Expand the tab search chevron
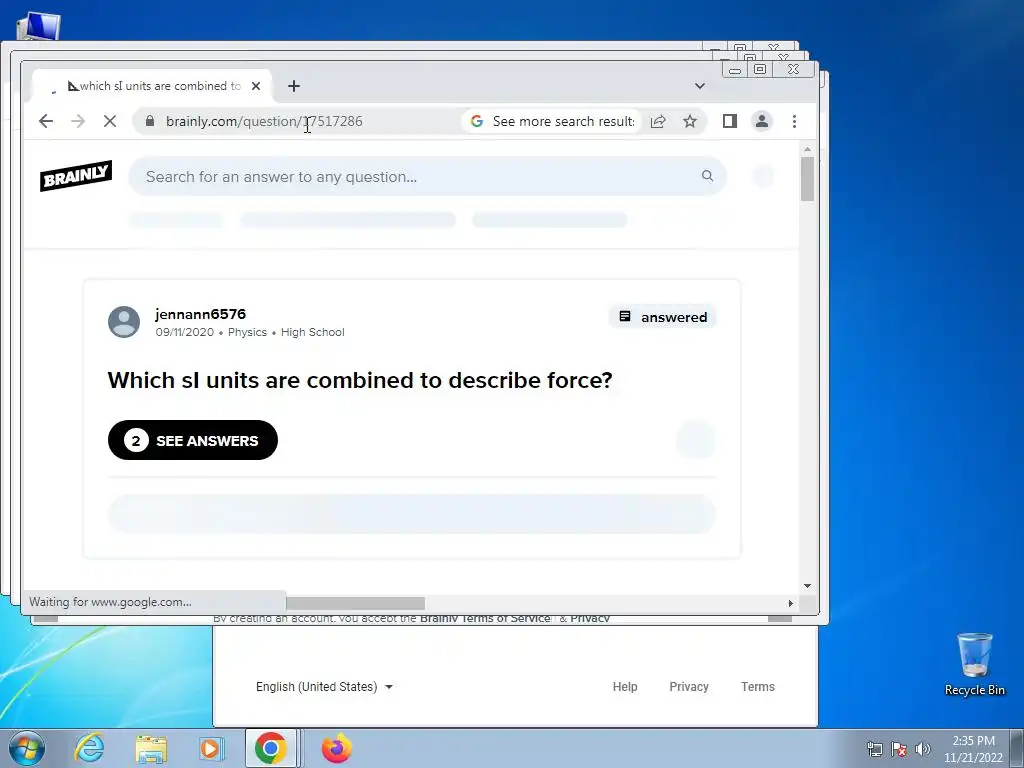The image size is (1024, 768). tap(699, 86)
